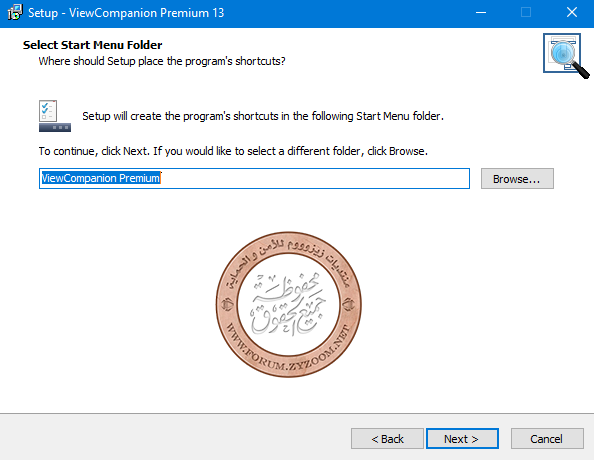Open the Browse... folder dialog
Screen dimensions: 594x461
[517, 178]
